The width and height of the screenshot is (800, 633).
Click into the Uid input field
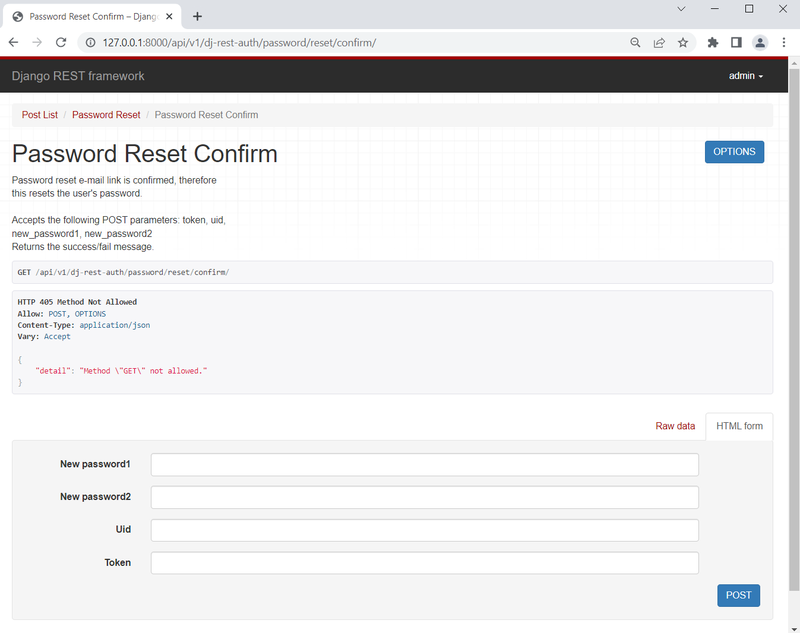tap(424, 530)
